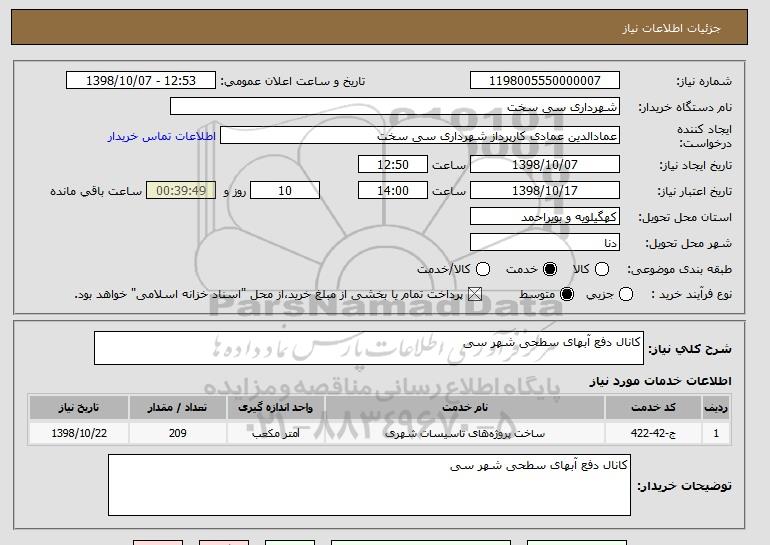Click the remaining days field showing 10
This screenshot has height=545, width=770.
(285, 191)
